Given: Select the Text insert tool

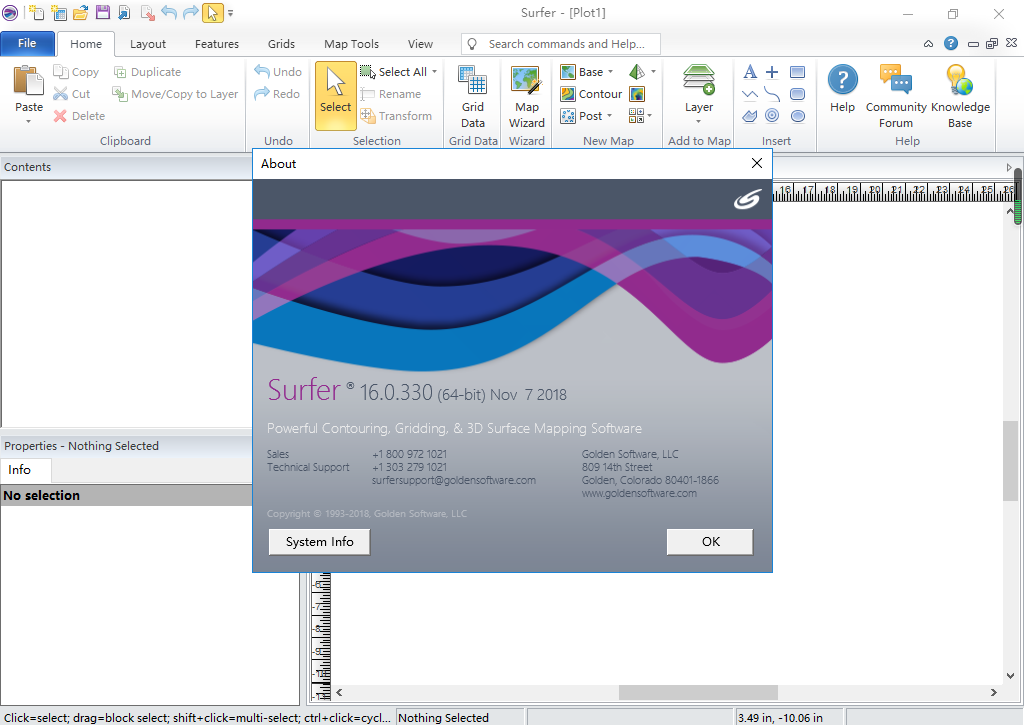Looking at the screenshot, I should [x=750, y=72].
